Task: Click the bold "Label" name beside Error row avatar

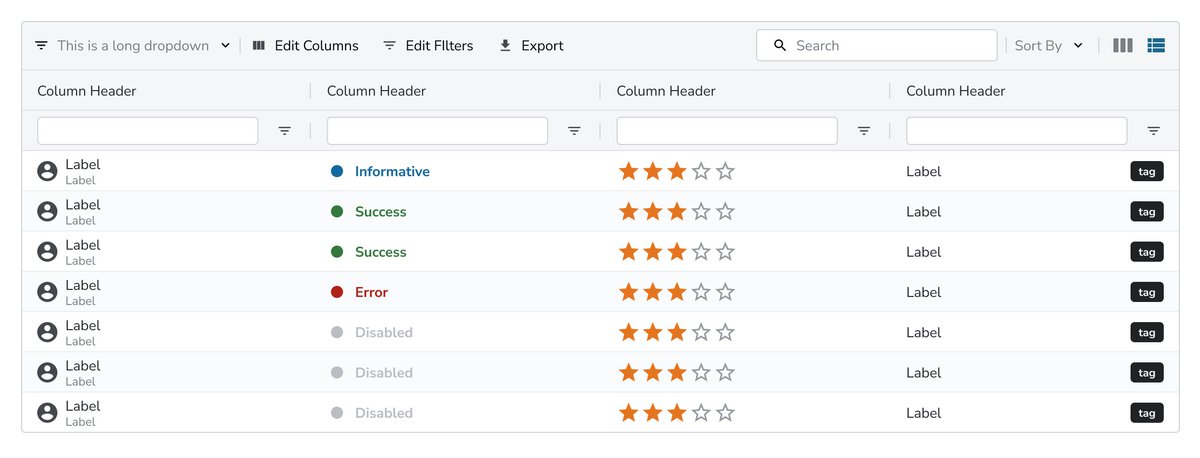Action: tap(83, 286)
